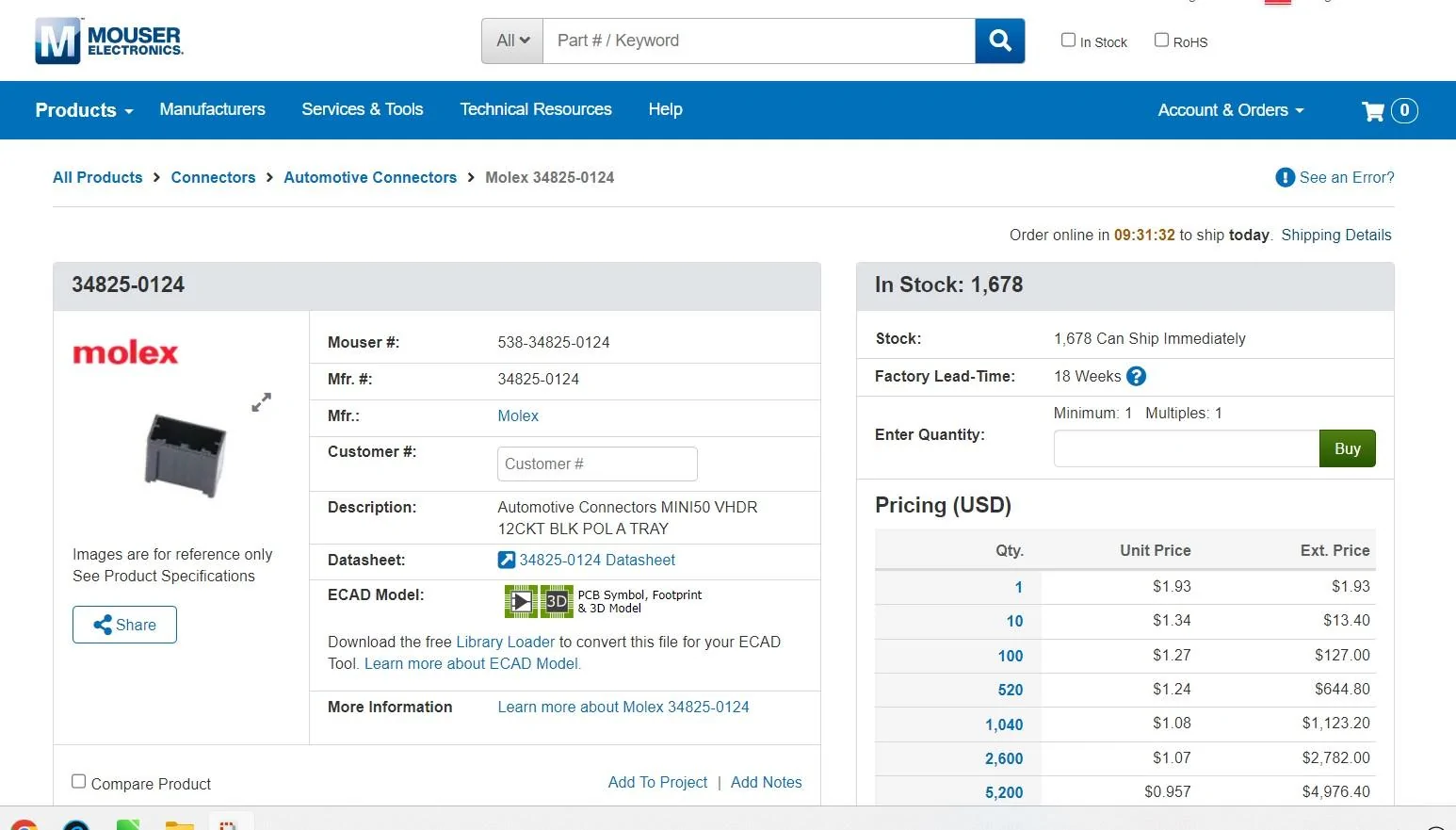Open the Shipping Details link
Screen dimensions: 1456x830
tap(1336, 235)
